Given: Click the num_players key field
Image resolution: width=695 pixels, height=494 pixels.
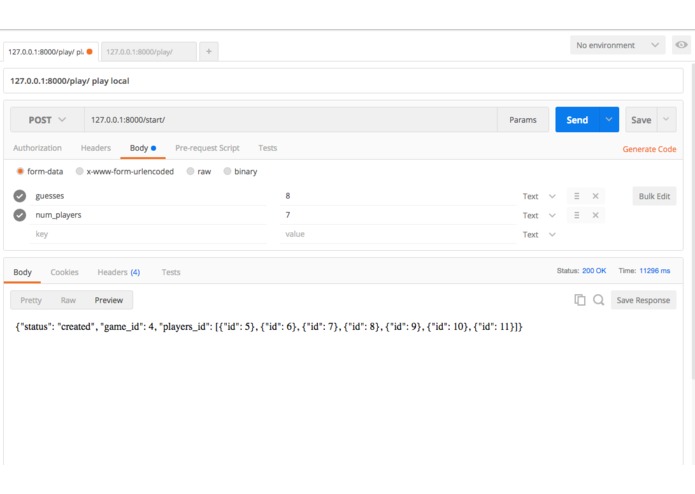Looking at the screenshot, I should coord(150,215).
